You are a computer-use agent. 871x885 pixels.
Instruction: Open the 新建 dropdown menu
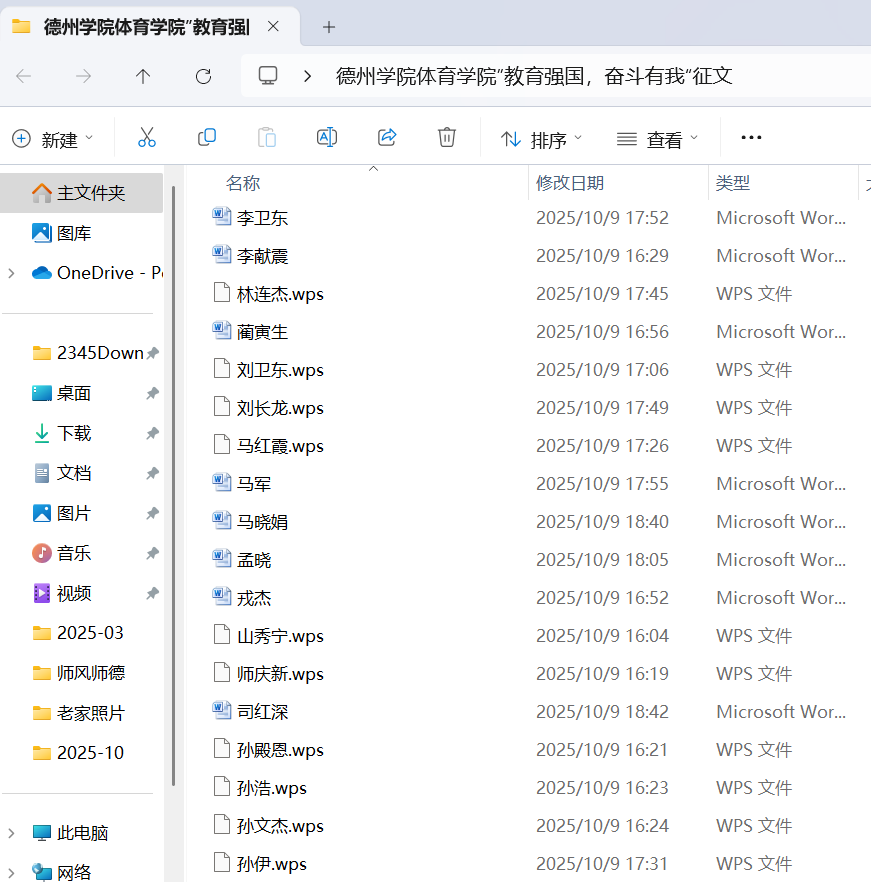coord(53,139)
